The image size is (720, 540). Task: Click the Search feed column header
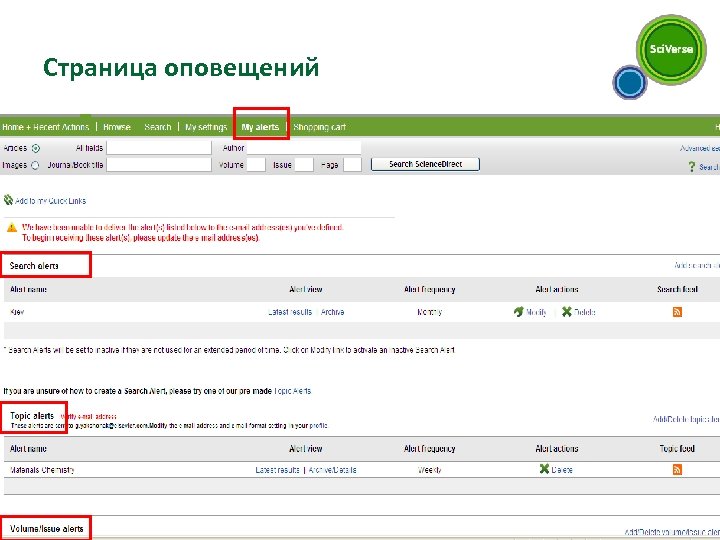677,289
